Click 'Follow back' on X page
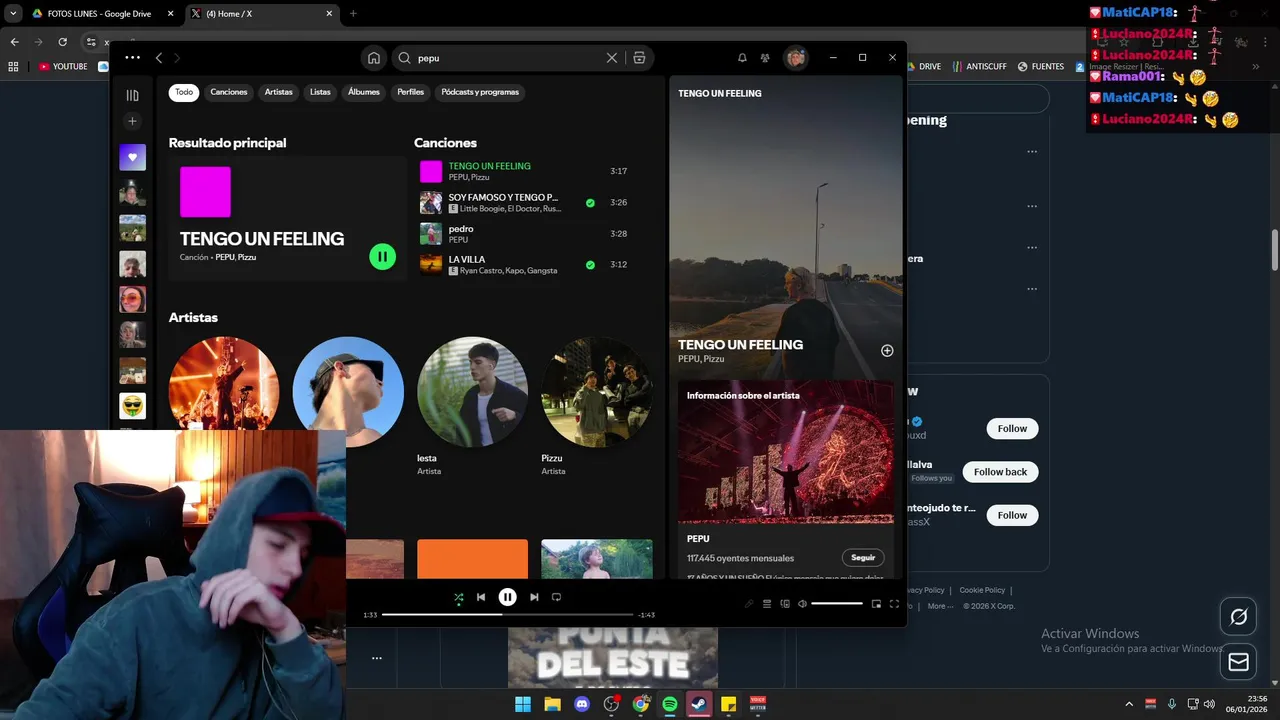 [x=1000, y=472]
